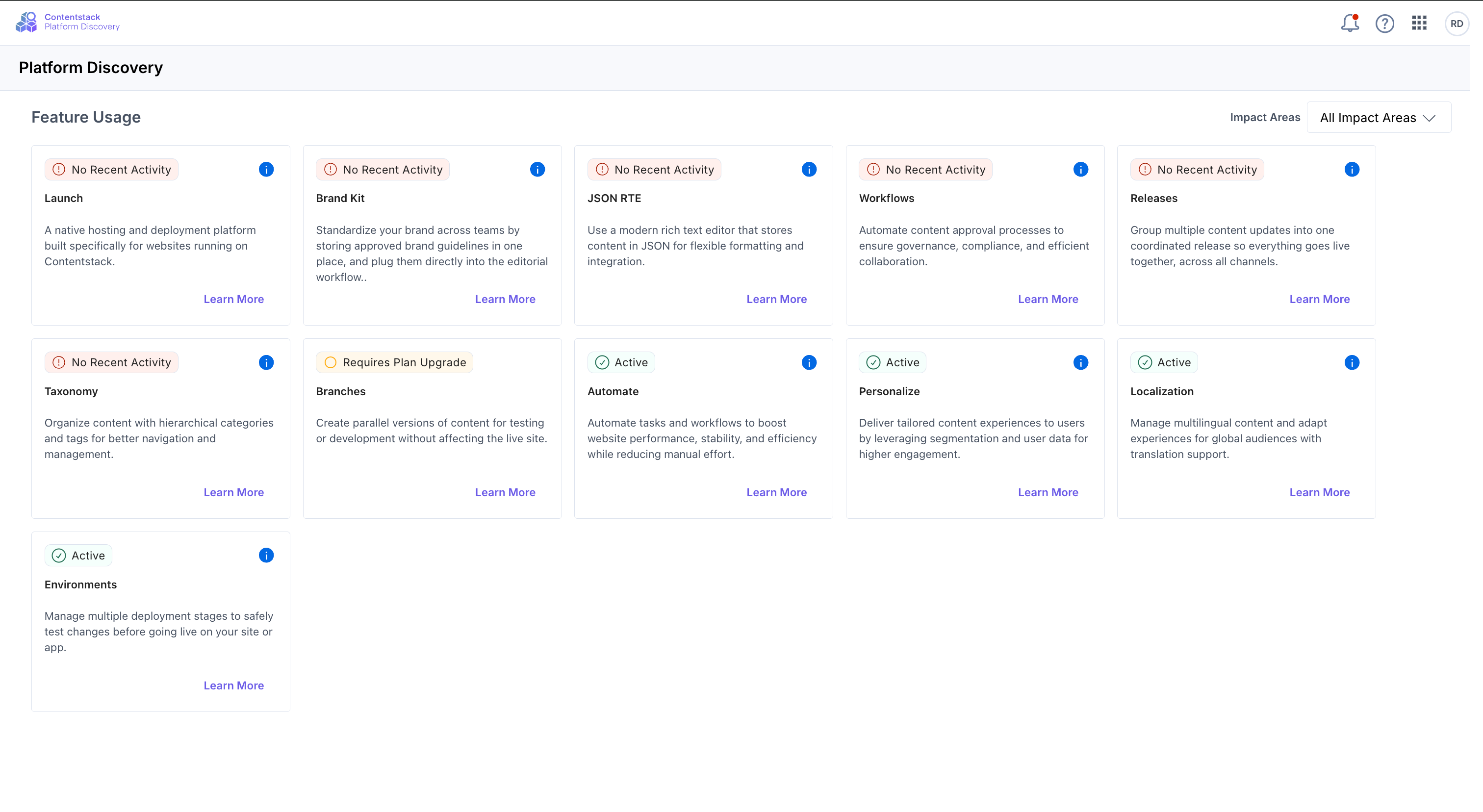Click the Platform Discovery page heading

(x=91, y=68)
